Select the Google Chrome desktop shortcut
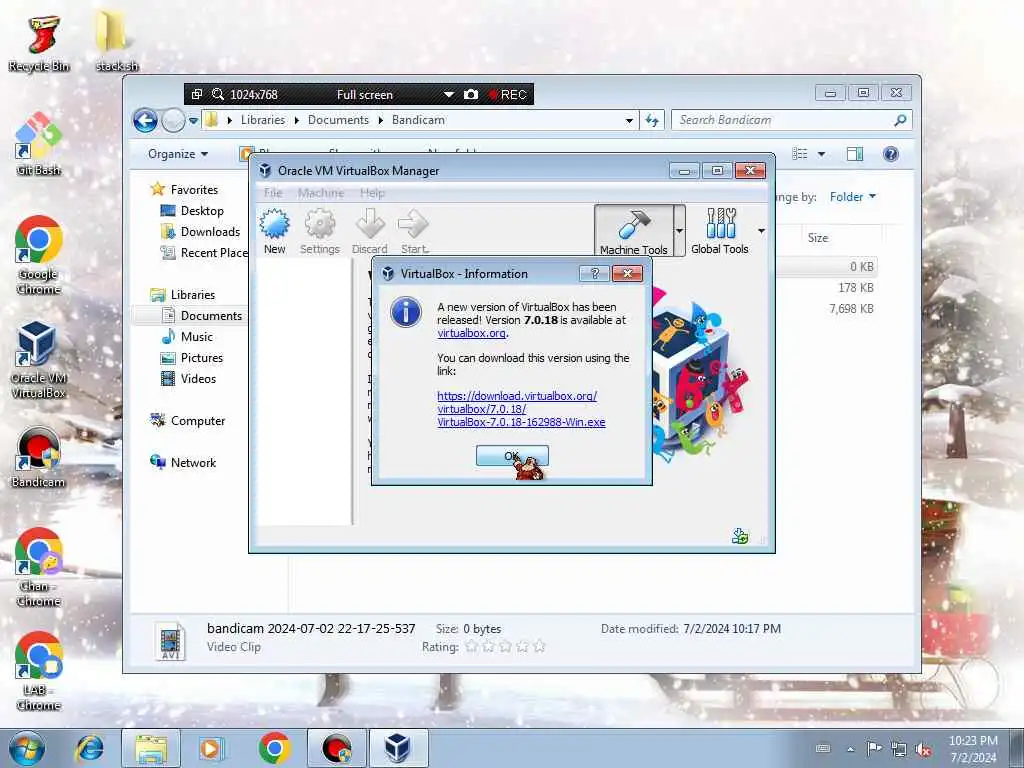Image resolution: width=1024 pixels, height=768 pixels. (39, 255)
